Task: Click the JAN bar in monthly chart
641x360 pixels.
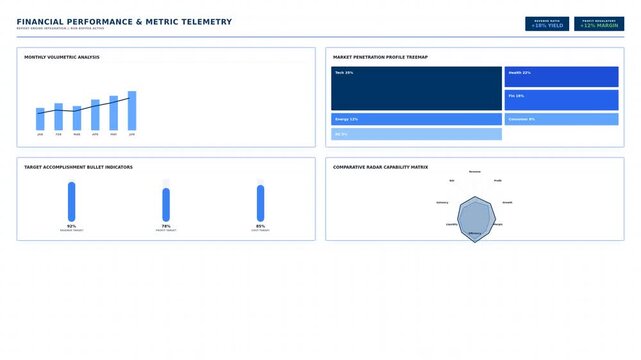Action: (x=40, y=119)
